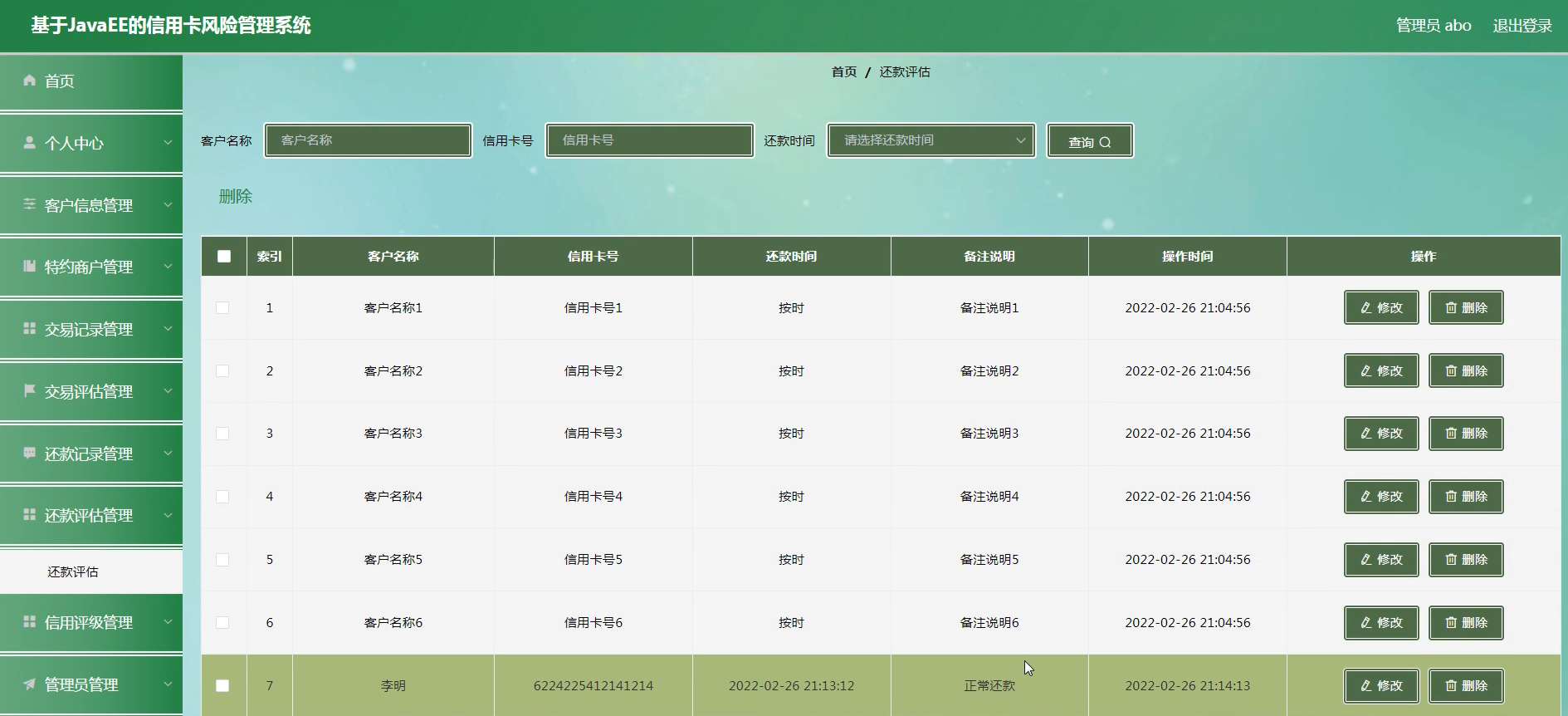Click the grid icon beside 信用评级管理
The height and width of the screenshot is (716, 1568).
coord(30,621)
